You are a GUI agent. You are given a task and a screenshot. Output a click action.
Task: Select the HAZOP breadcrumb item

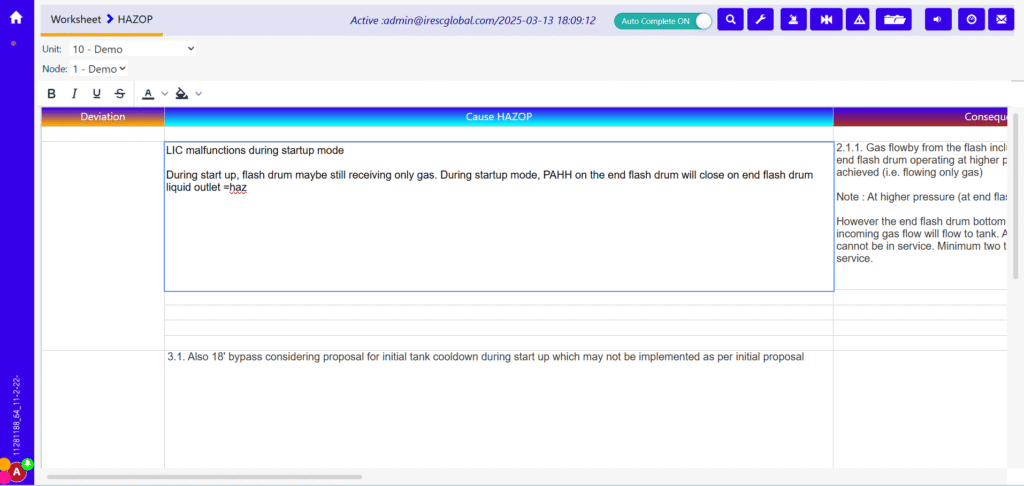135,20
